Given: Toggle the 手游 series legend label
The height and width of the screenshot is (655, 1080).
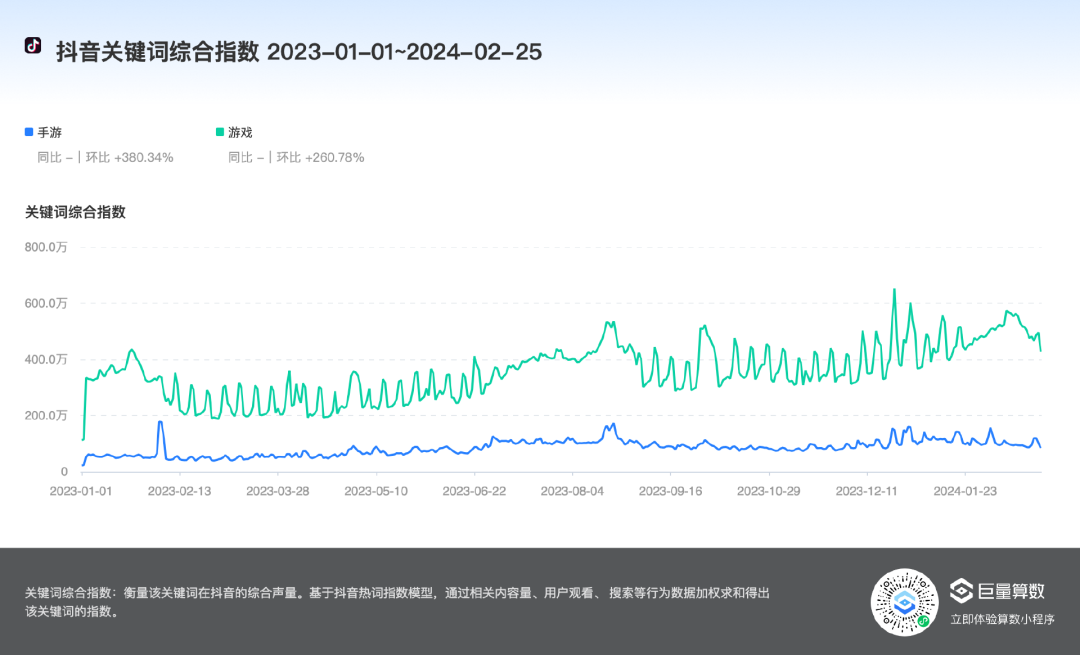Looking at the screenshot, I should (x=50, y=132).
